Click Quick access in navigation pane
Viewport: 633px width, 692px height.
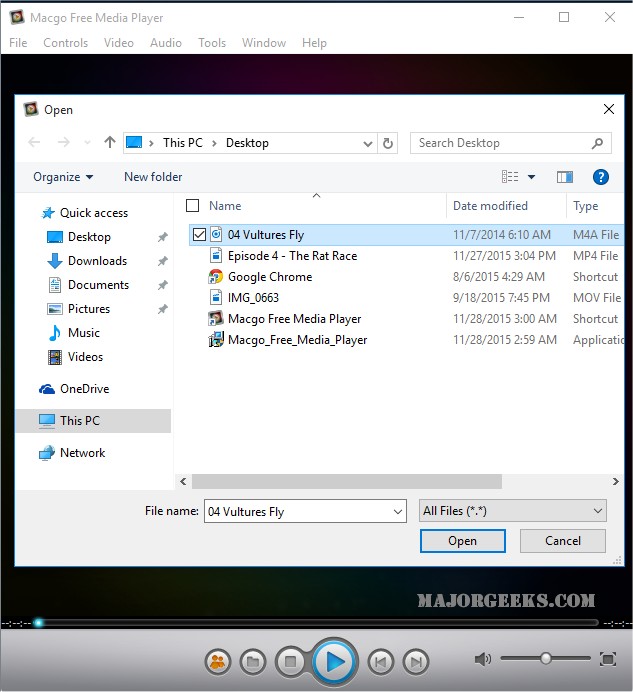tap(94, 213)
